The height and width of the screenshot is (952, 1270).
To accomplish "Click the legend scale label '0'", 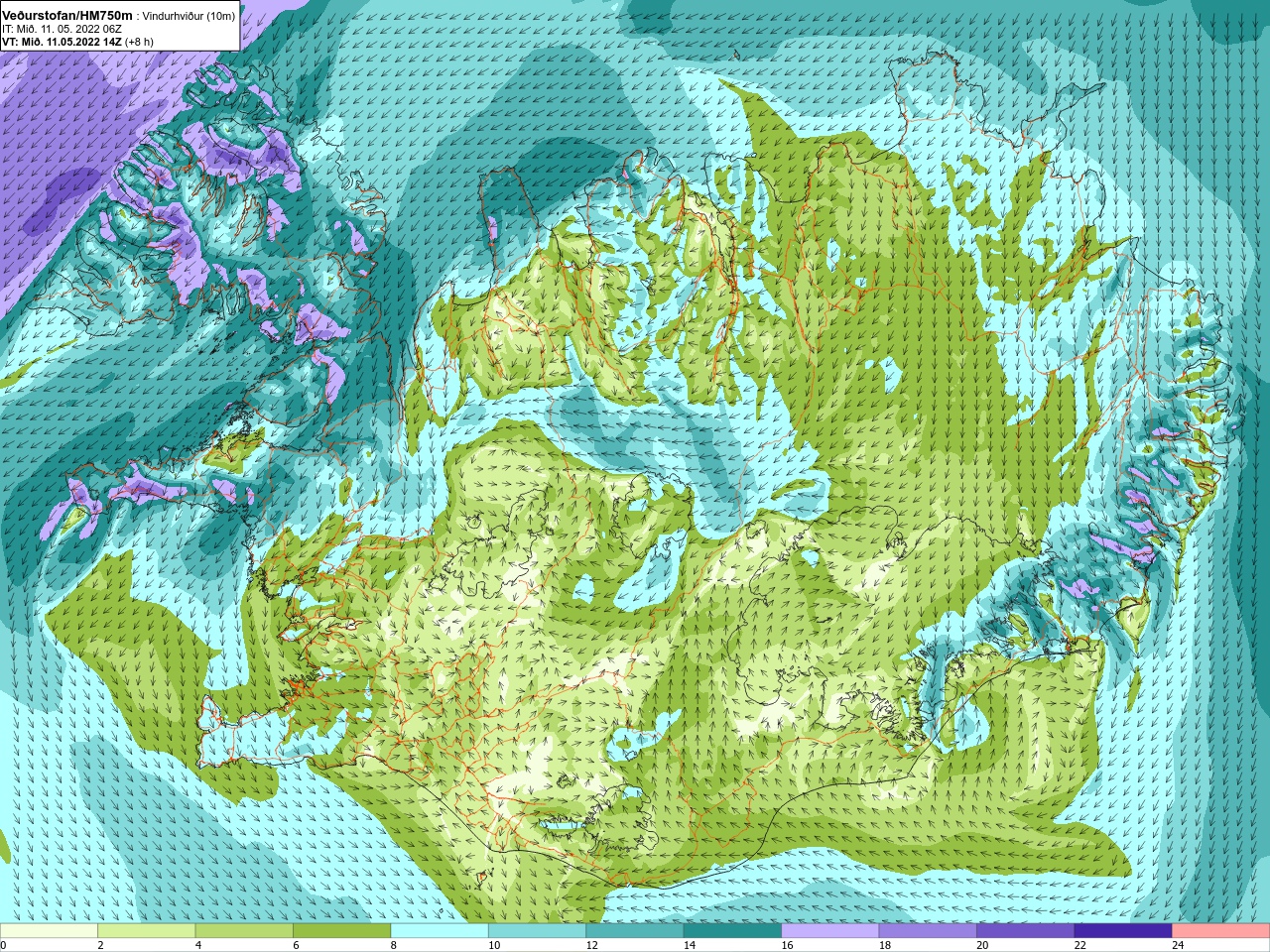I will (x=3, y=945).
